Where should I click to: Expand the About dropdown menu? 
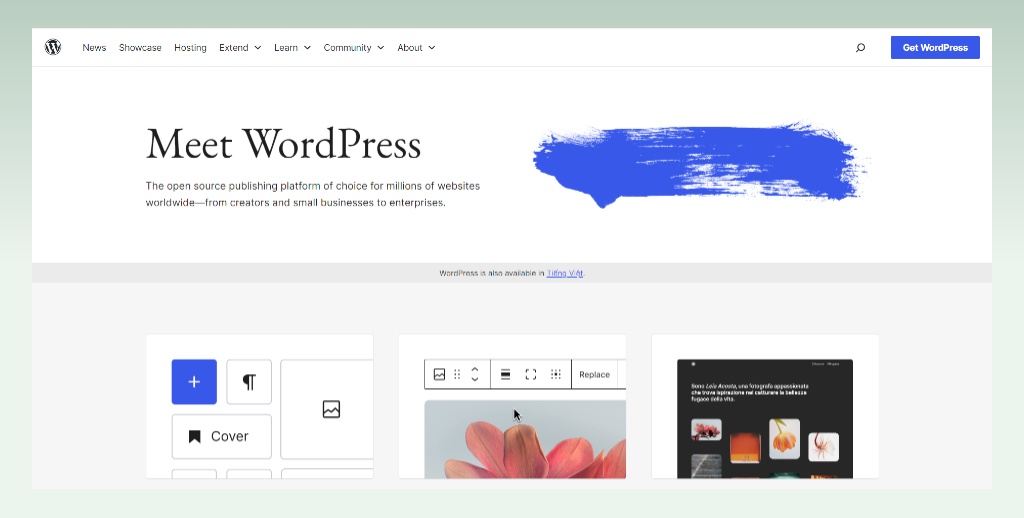[416, 48]
